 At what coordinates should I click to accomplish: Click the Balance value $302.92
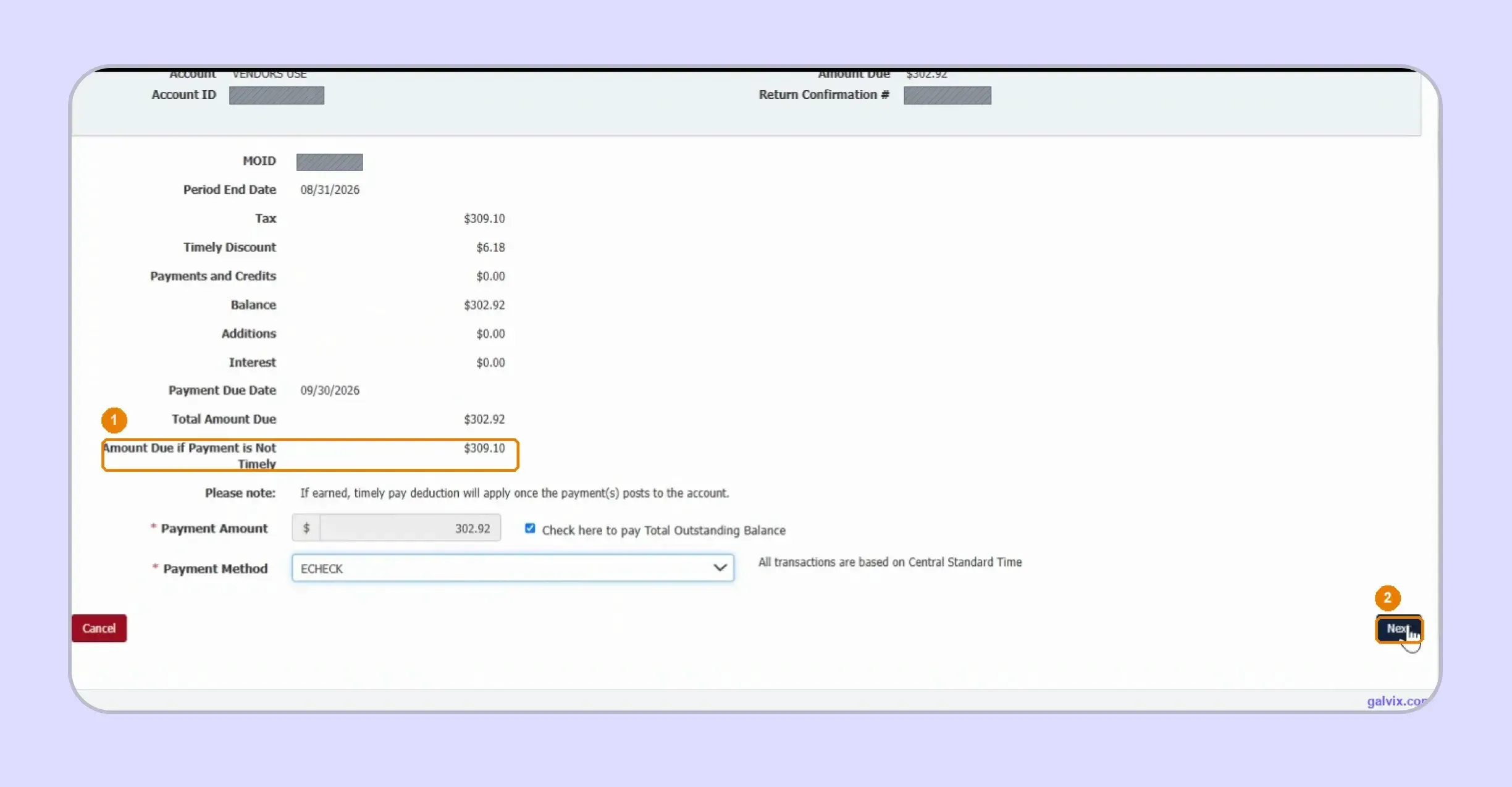(484, 305)
